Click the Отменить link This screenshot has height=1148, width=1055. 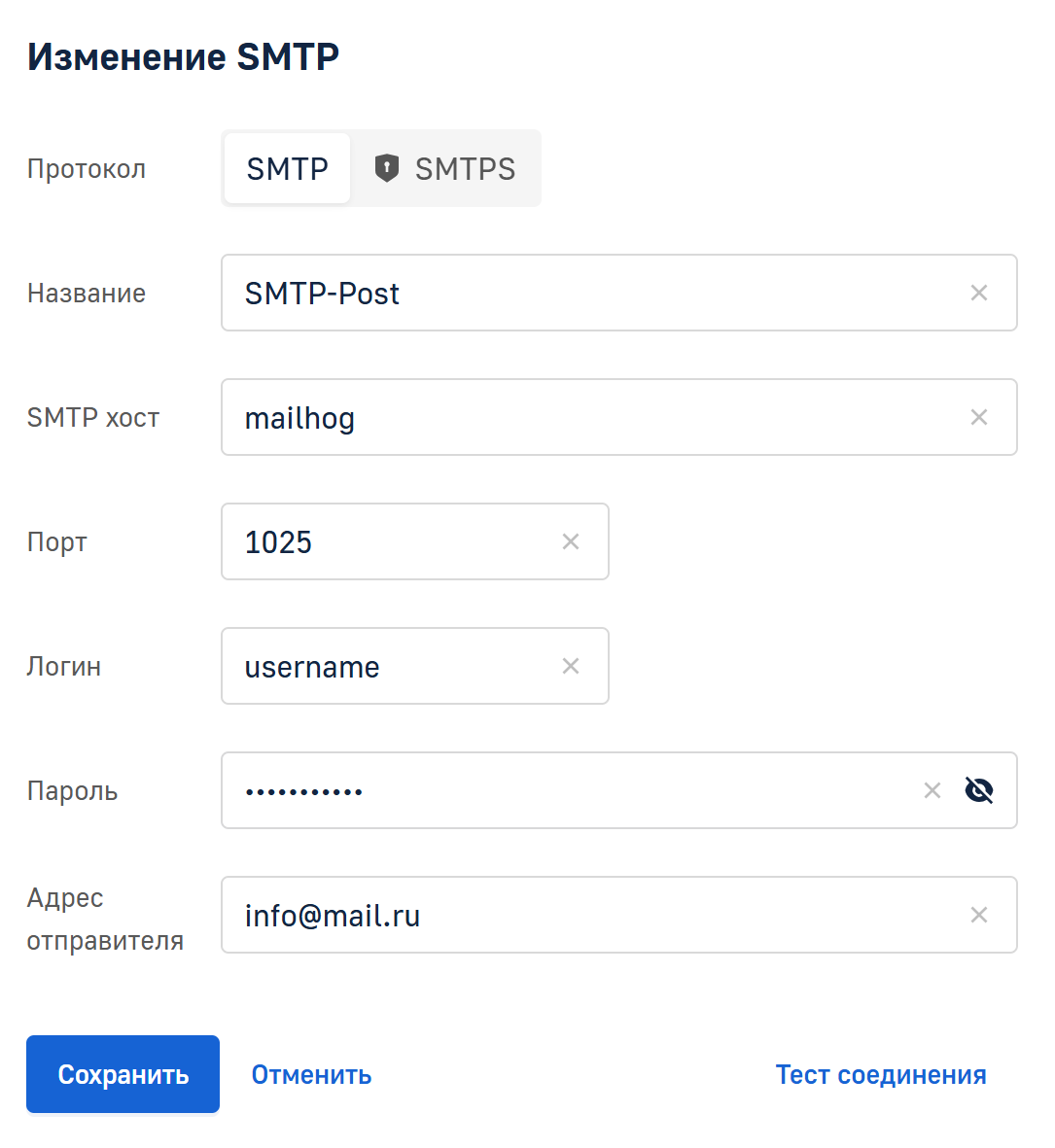coord(311,1075)
